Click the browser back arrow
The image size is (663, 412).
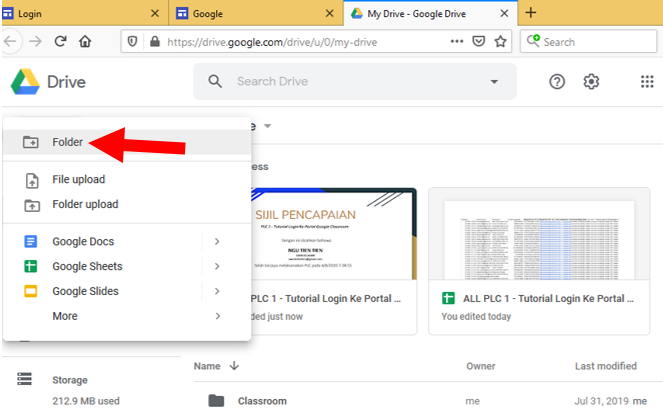coord(10,41)
